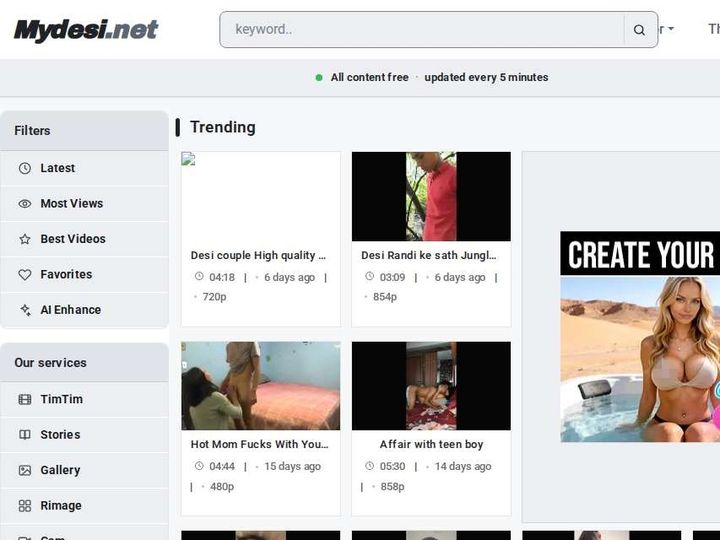Expand the header dropdown next to search

pyautogui.click(x=667, y=29)
